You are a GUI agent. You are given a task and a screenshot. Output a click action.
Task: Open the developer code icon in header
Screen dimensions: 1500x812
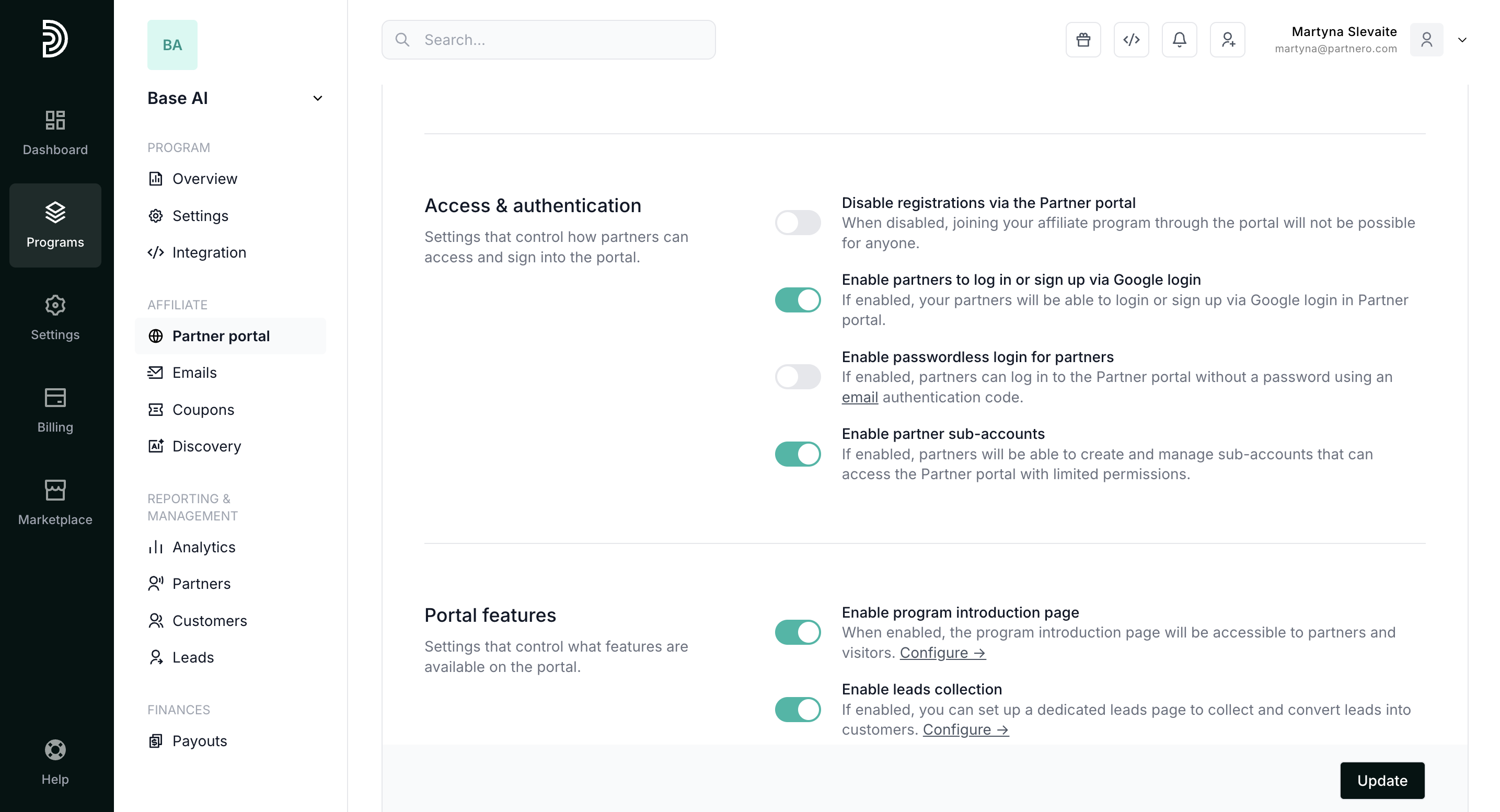coord(1131,40)
